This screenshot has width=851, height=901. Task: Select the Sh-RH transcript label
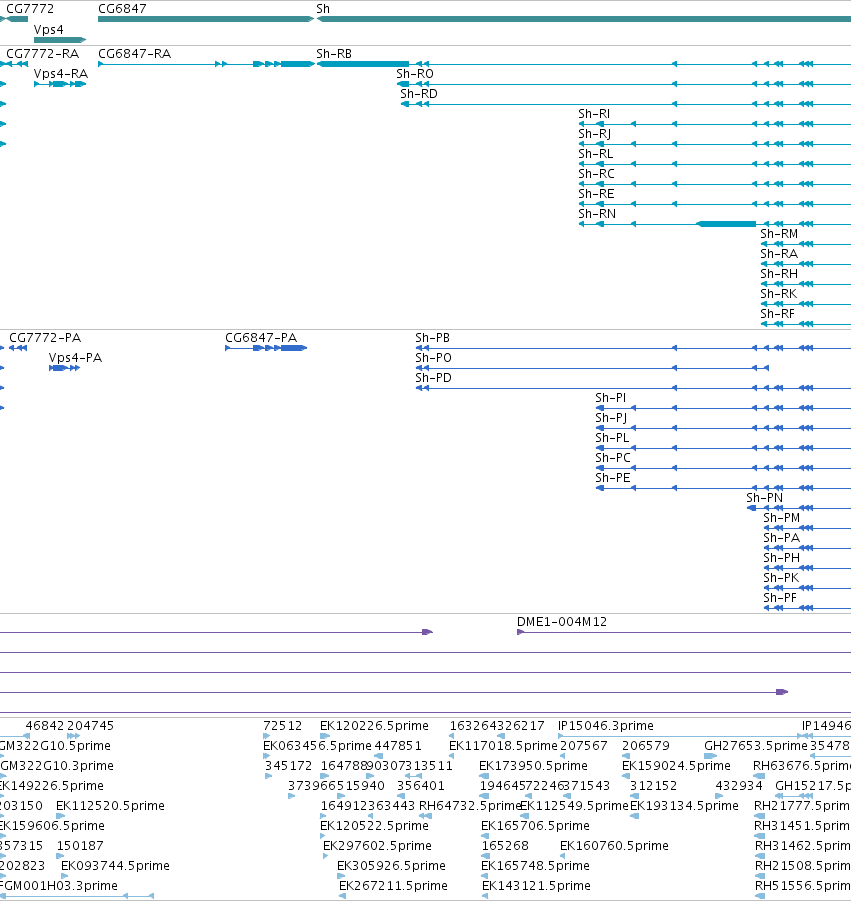point(779,274)
